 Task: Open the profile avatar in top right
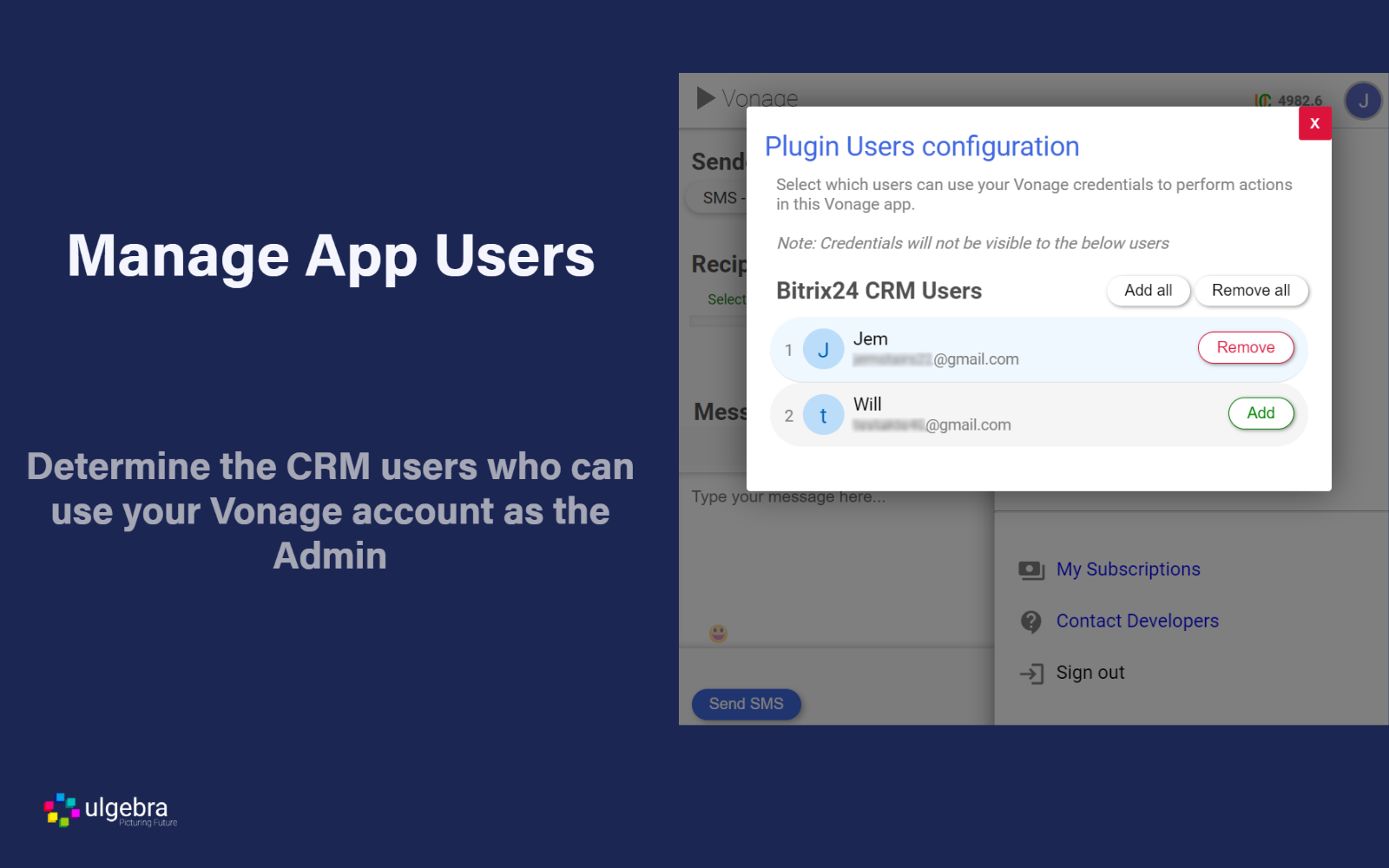pos(1362,101)
